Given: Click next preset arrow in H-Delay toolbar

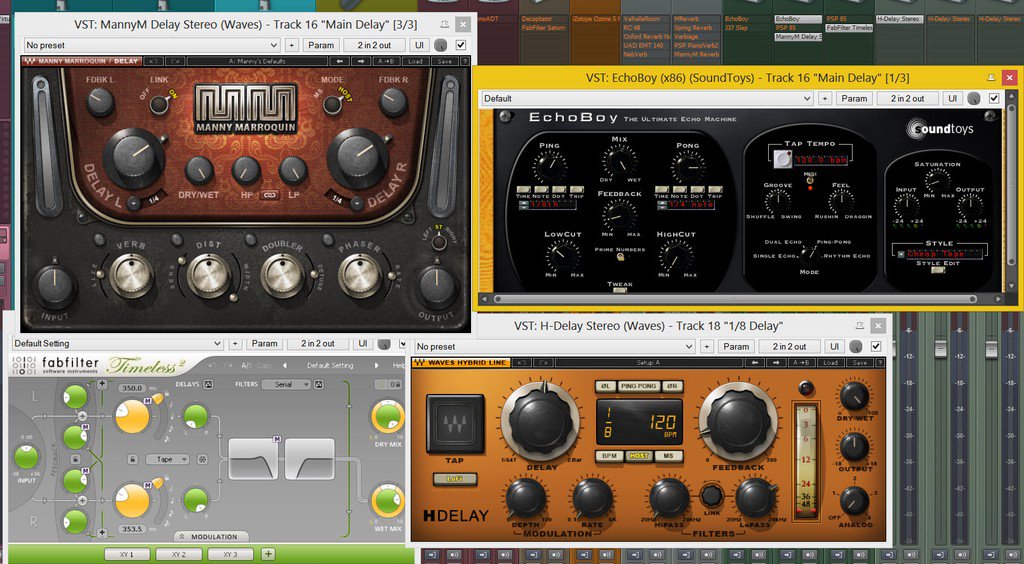Looking at the screenshot, I should (778, 363).
